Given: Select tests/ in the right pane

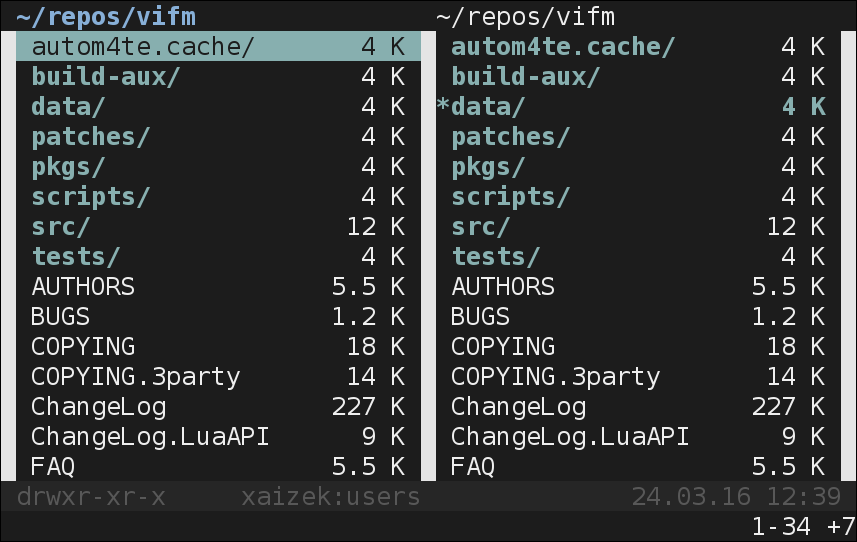Looking at the screenshot, I should pos(638,256).
